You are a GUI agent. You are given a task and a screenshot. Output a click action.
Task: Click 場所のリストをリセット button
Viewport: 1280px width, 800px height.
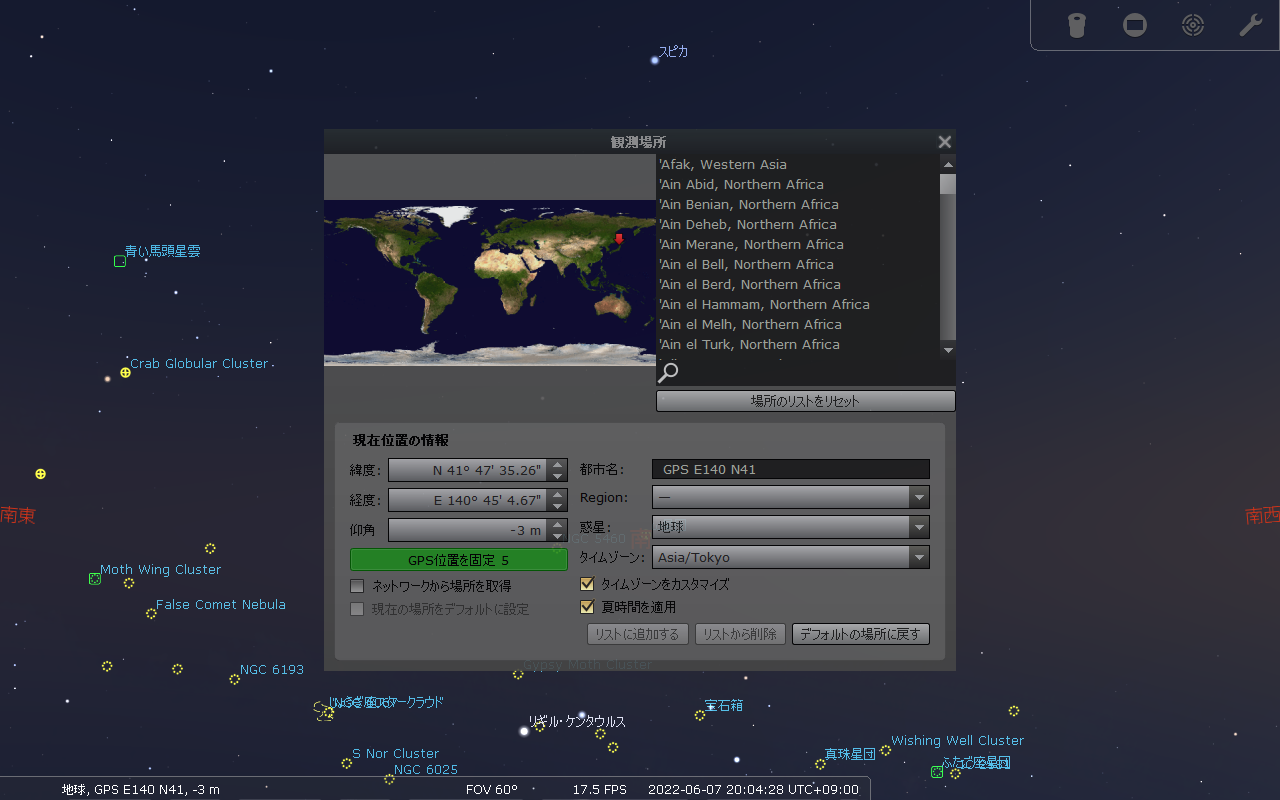tap(806, 401)
